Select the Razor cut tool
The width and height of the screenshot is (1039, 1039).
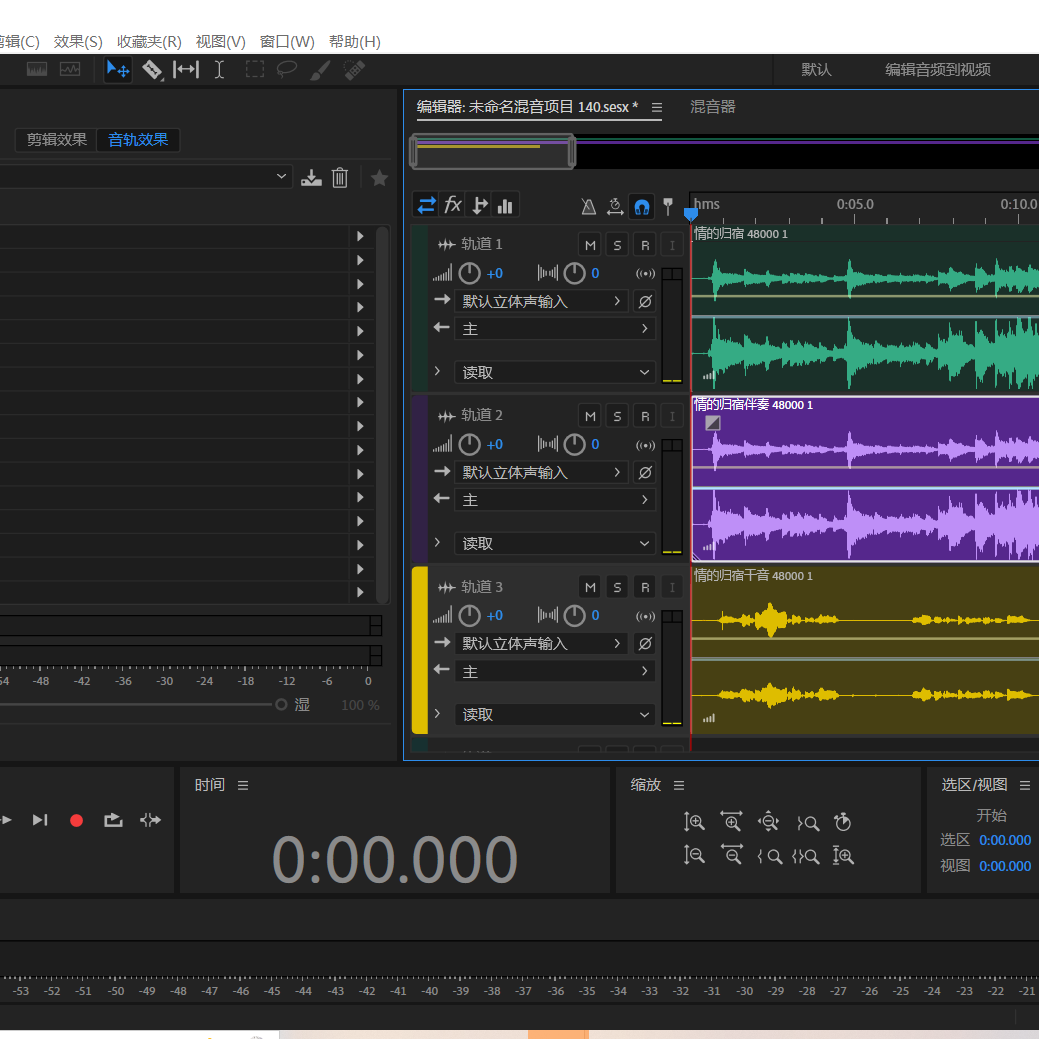pos(152,70)
